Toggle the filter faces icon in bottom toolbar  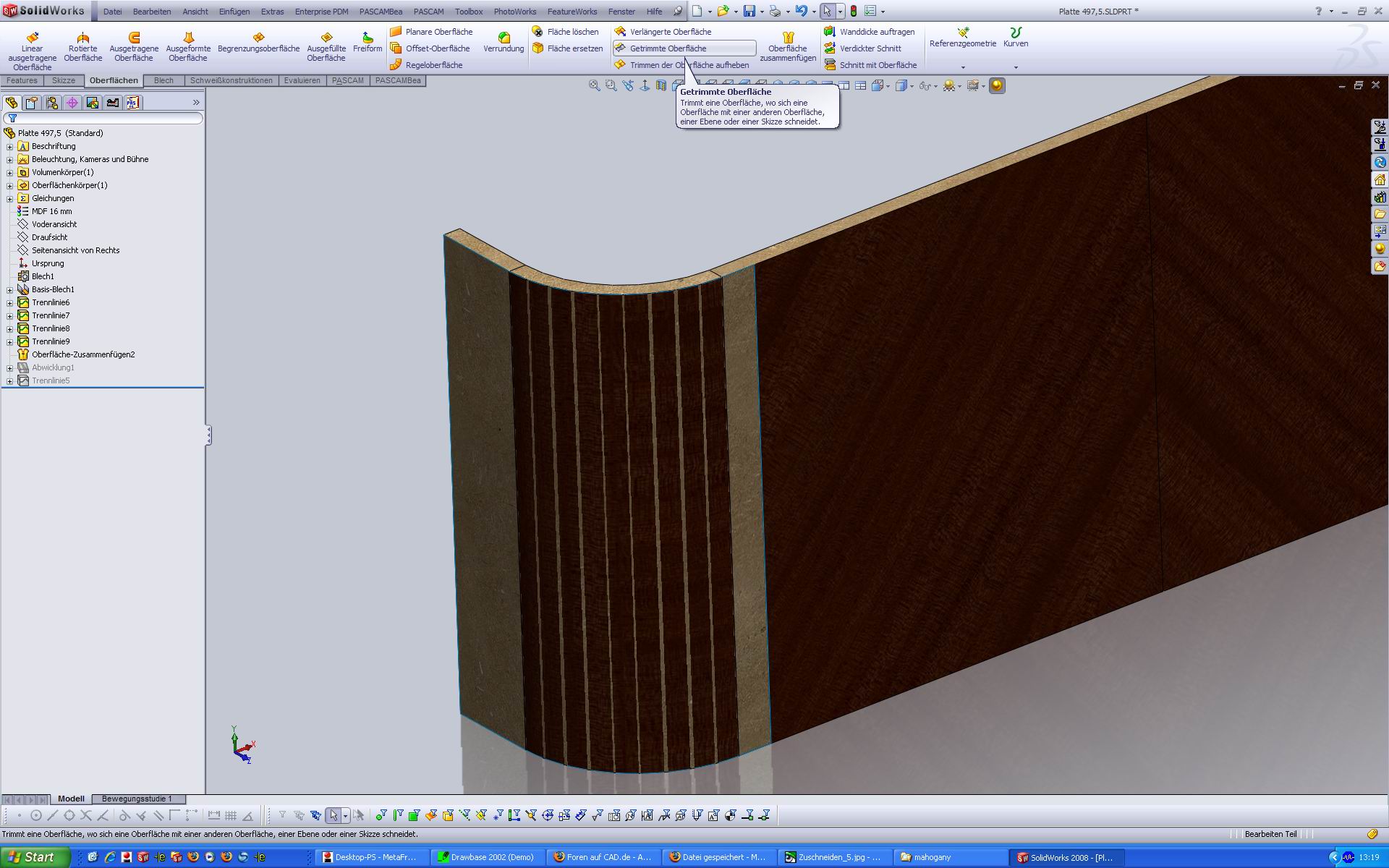(x=415, y=815)
